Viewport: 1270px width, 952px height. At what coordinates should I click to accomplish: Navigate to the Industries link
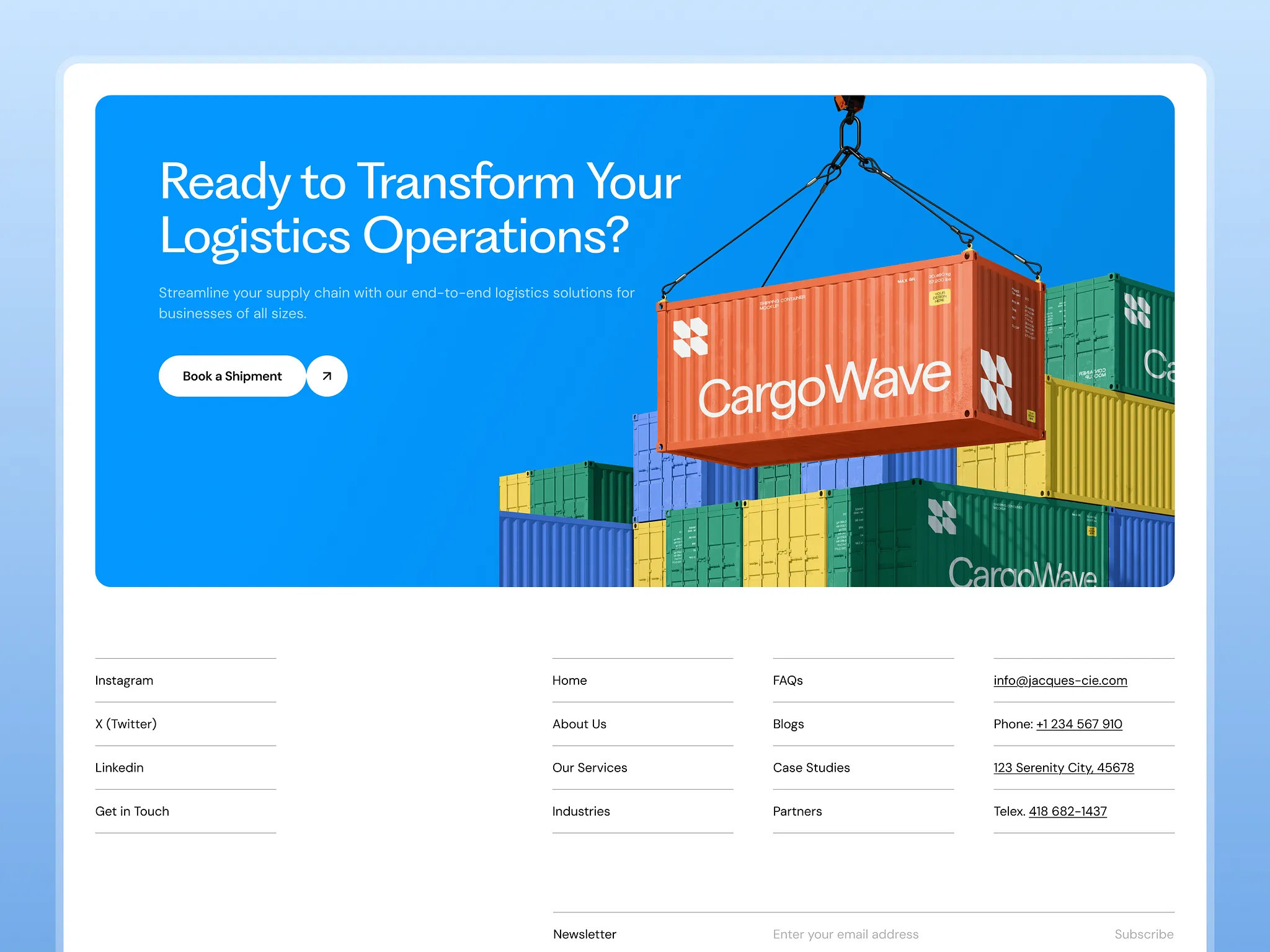(x=581, y=811)
